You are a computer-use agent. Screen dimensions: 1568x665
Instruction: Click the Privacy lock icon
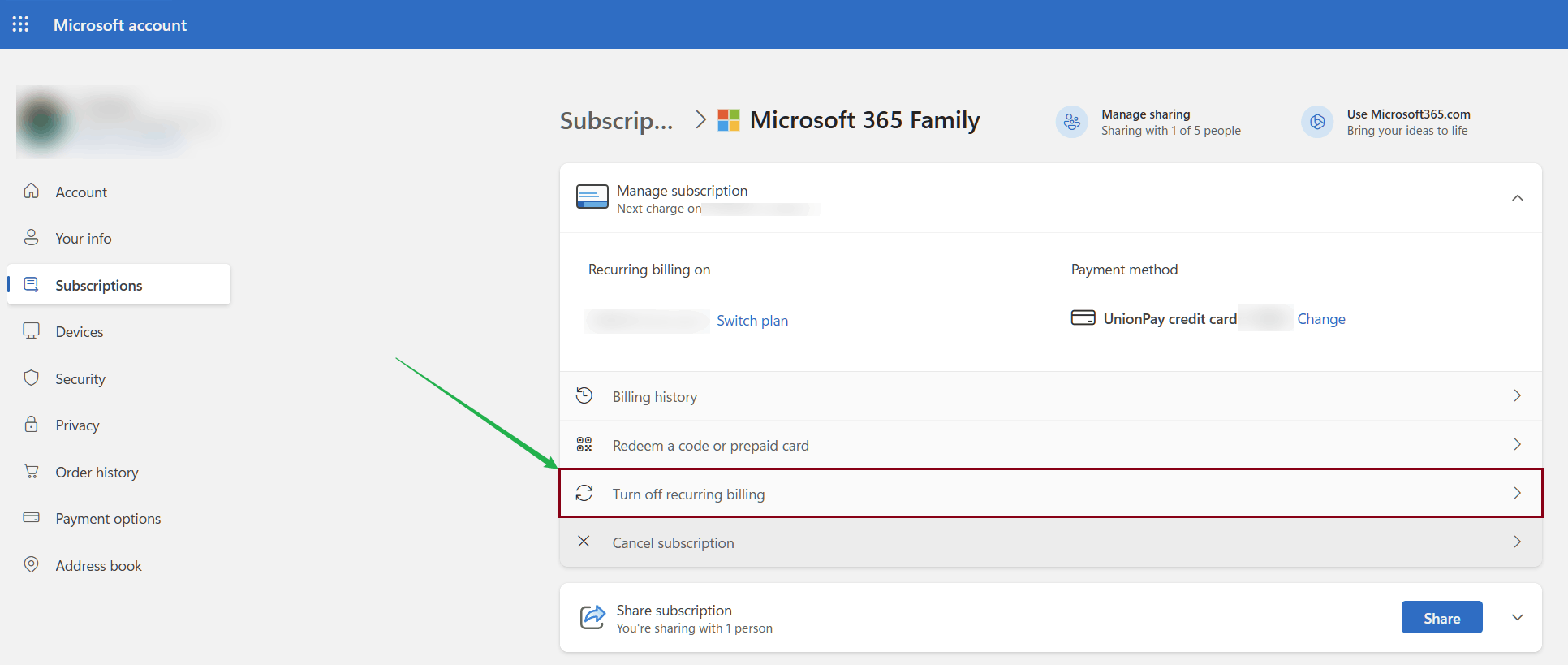coord(31,424)
